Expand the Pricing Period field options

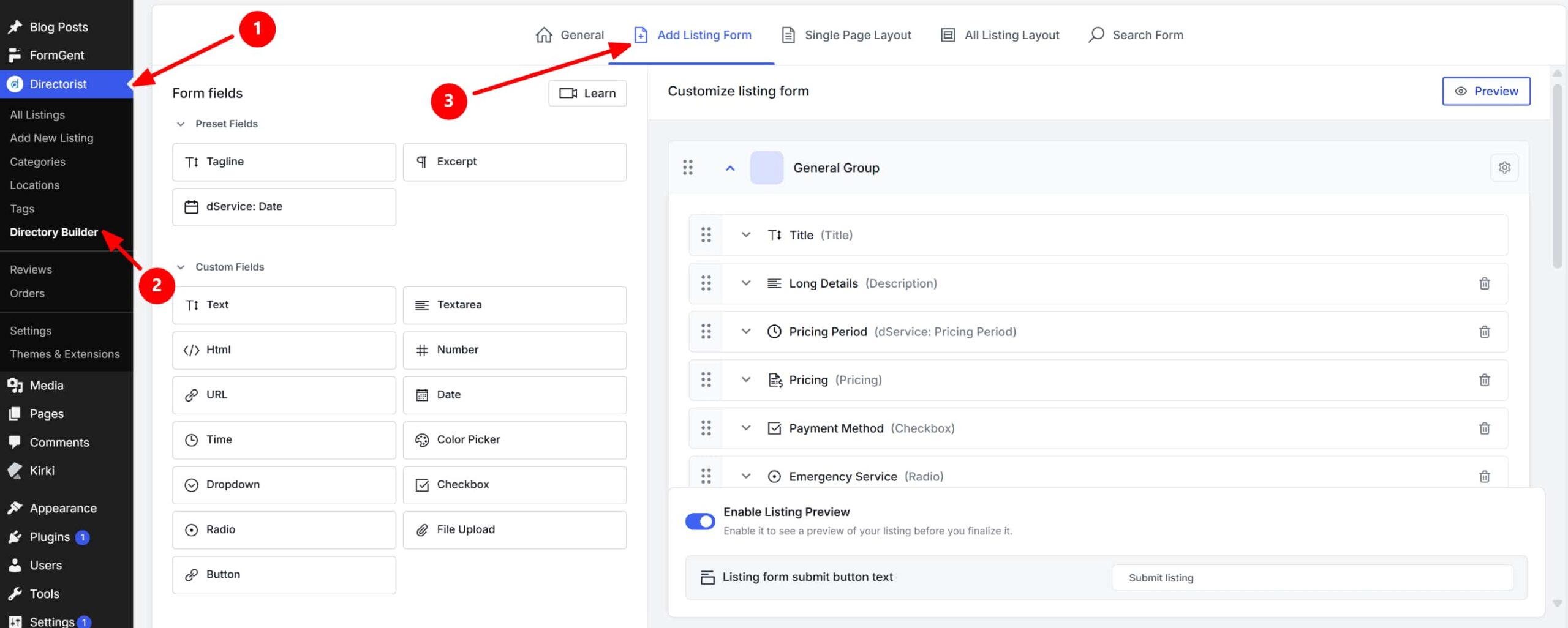point(746,332)
